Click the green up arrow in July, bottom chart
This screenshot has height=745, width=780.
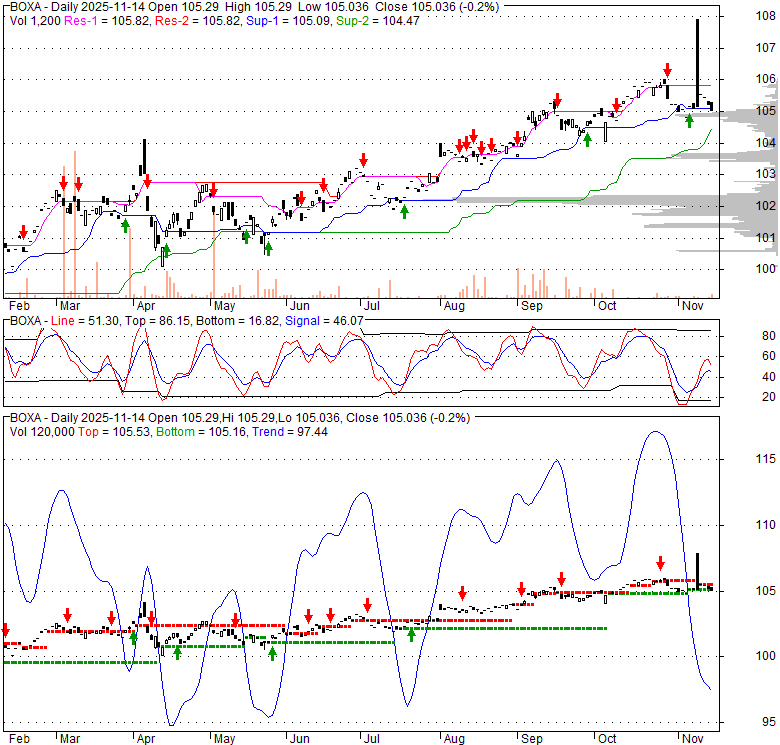tap(411, 634)
